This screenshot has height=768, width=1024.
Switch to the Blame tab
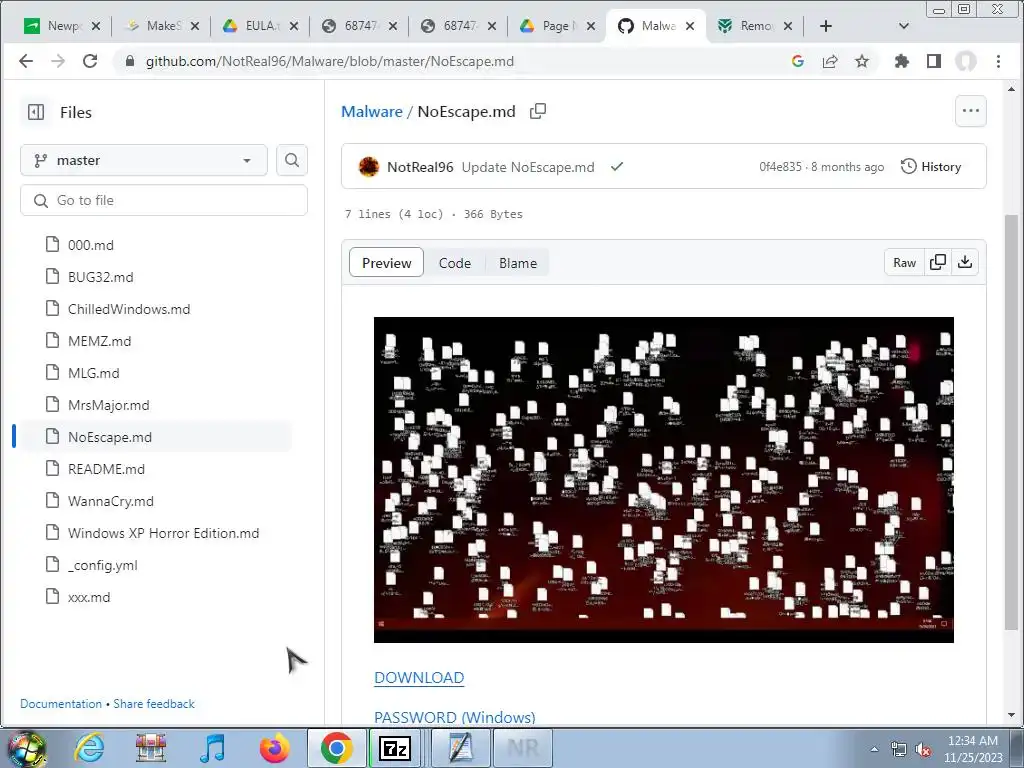(518, 263)
